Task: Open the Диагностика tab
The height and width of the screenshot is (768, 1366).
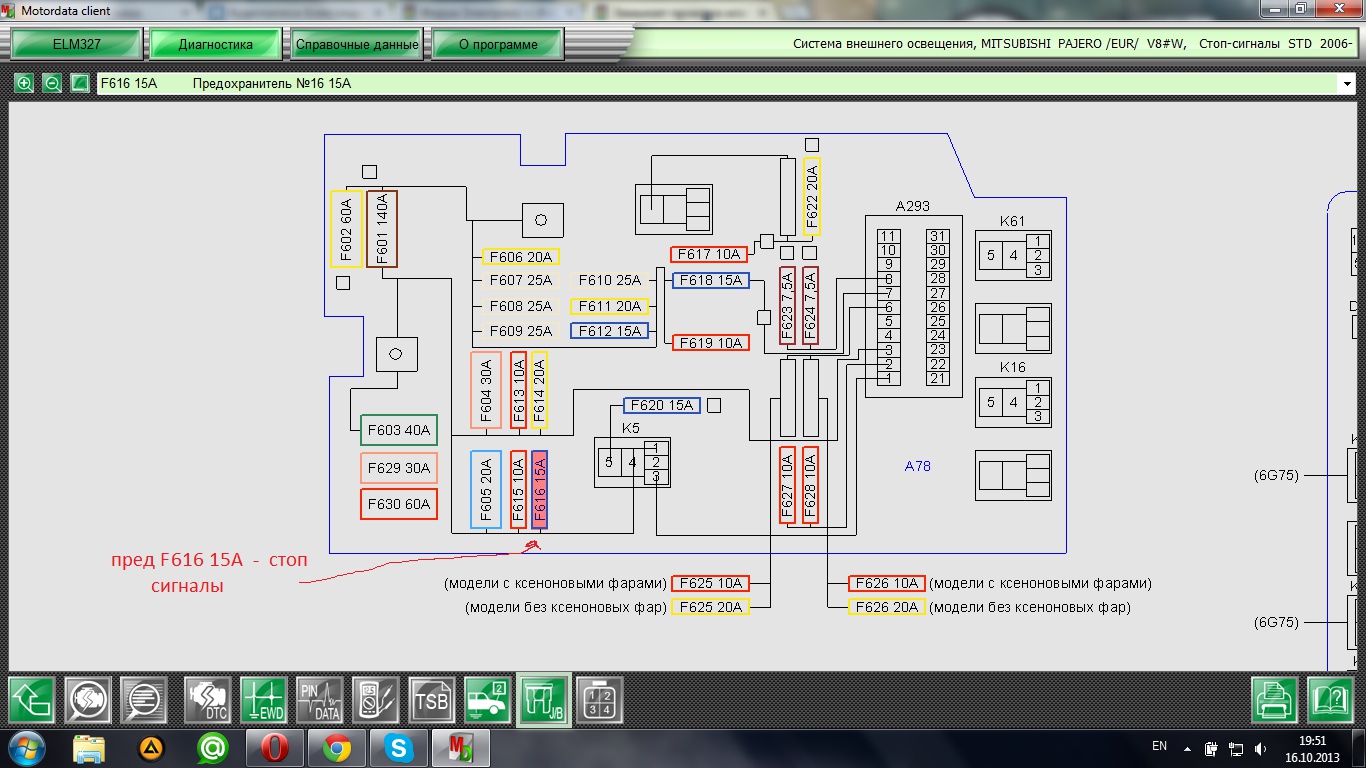Action: click(215, 44)
